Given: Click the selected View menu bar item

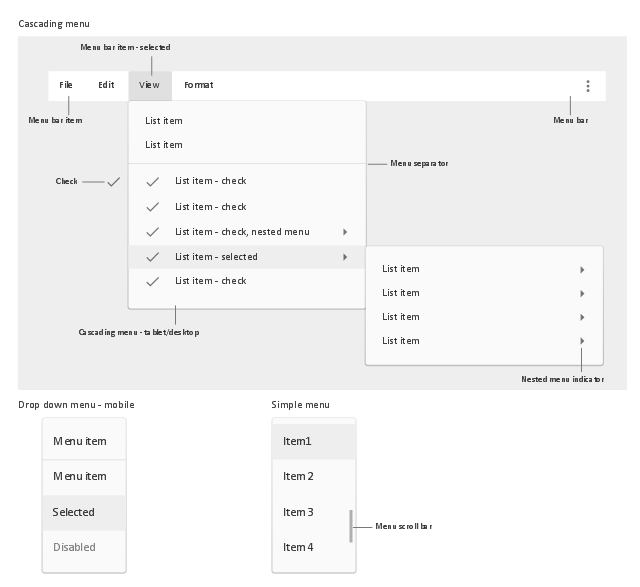Looking at the screenshot, I should (150, 86).
